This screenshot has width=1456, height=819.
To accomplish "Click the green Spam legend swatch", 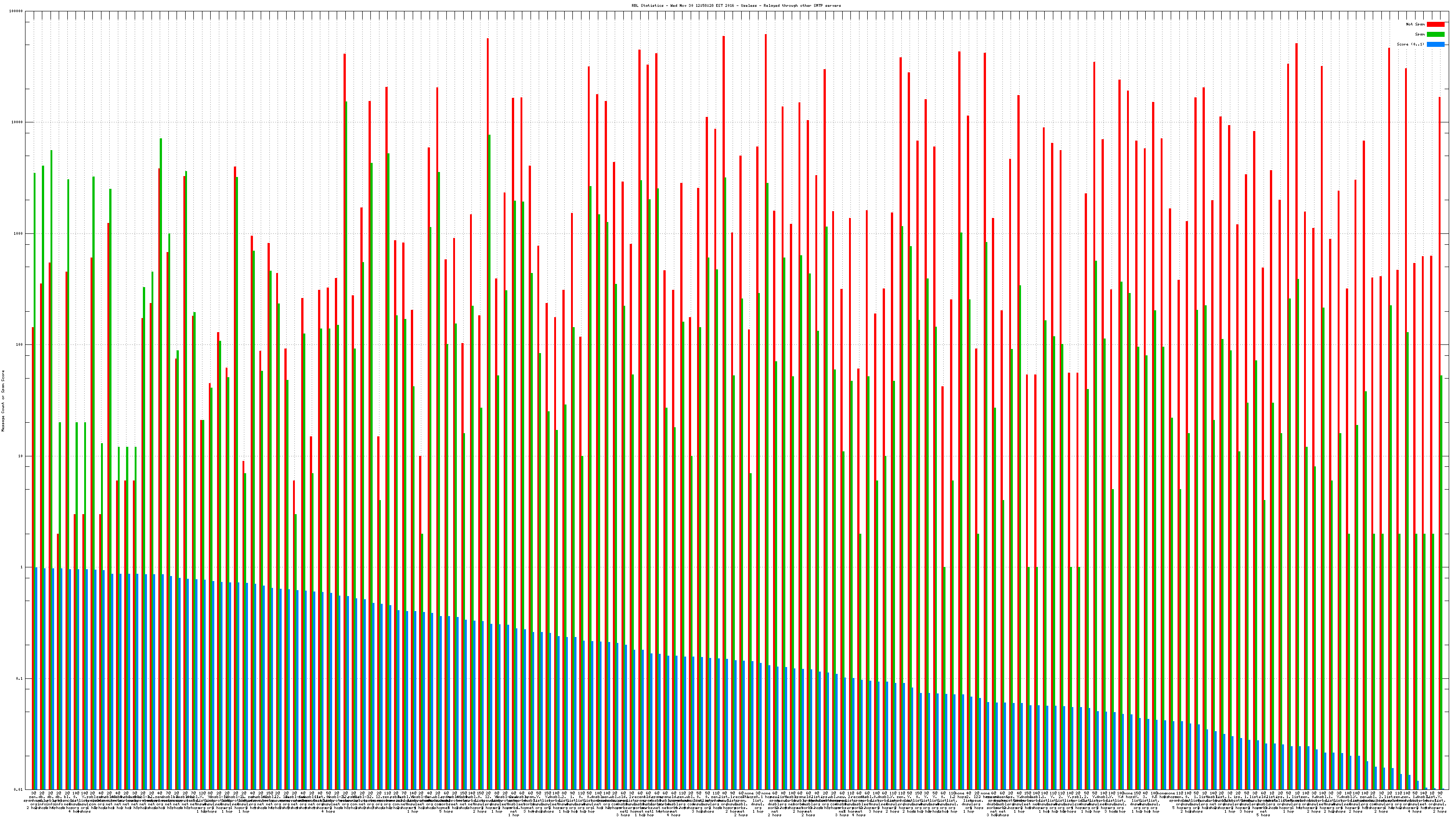I will (x=1435, y=35).
